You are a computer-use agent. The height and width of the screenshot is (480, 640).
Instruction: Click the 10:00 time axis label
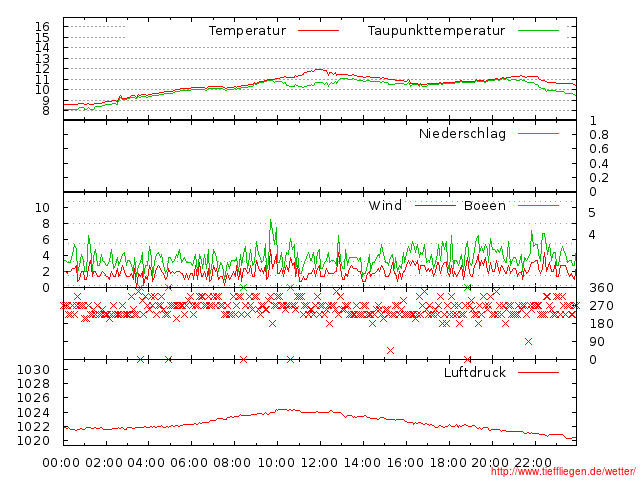(276, 462)
